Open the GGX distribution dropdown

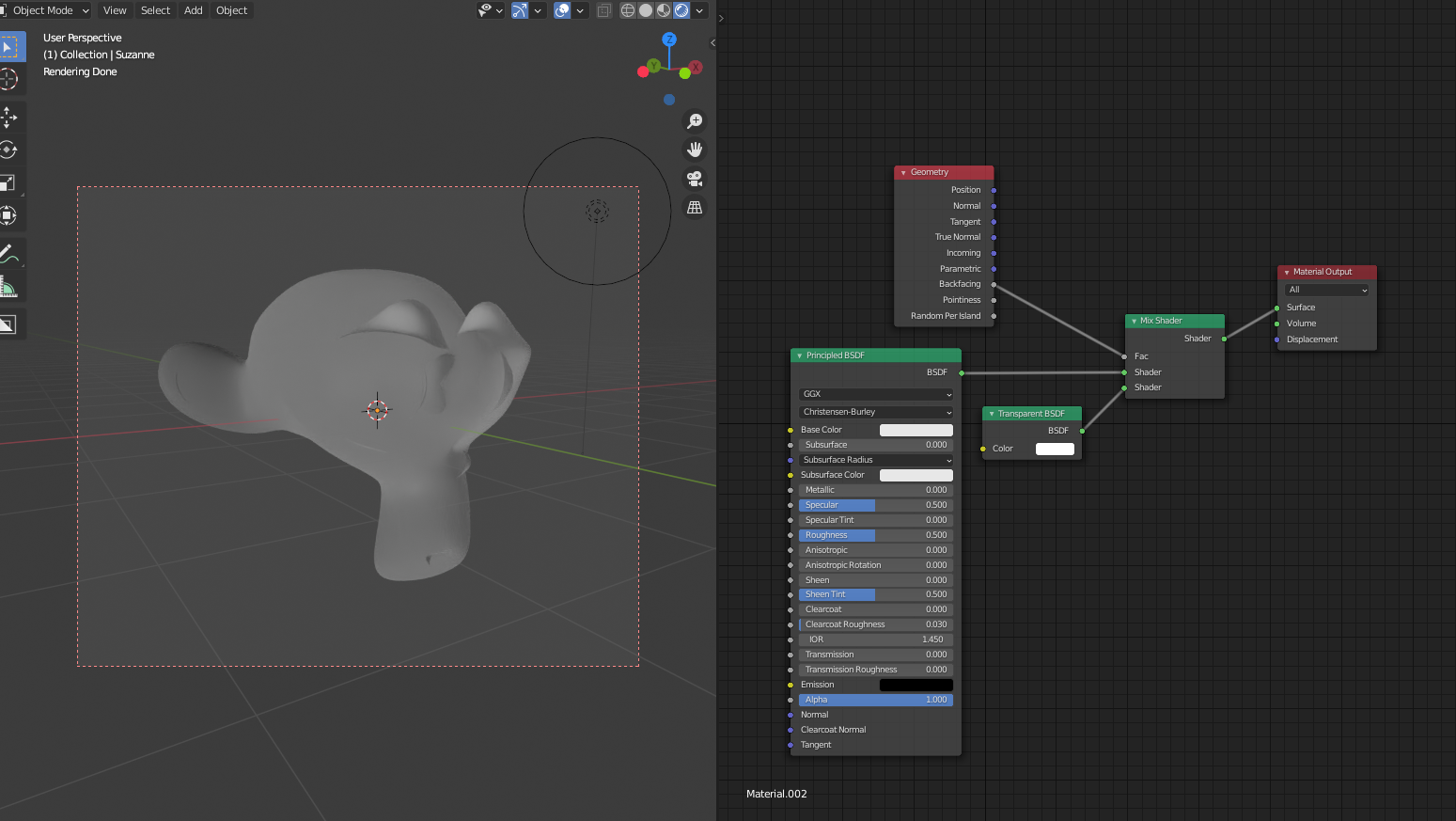876,394
